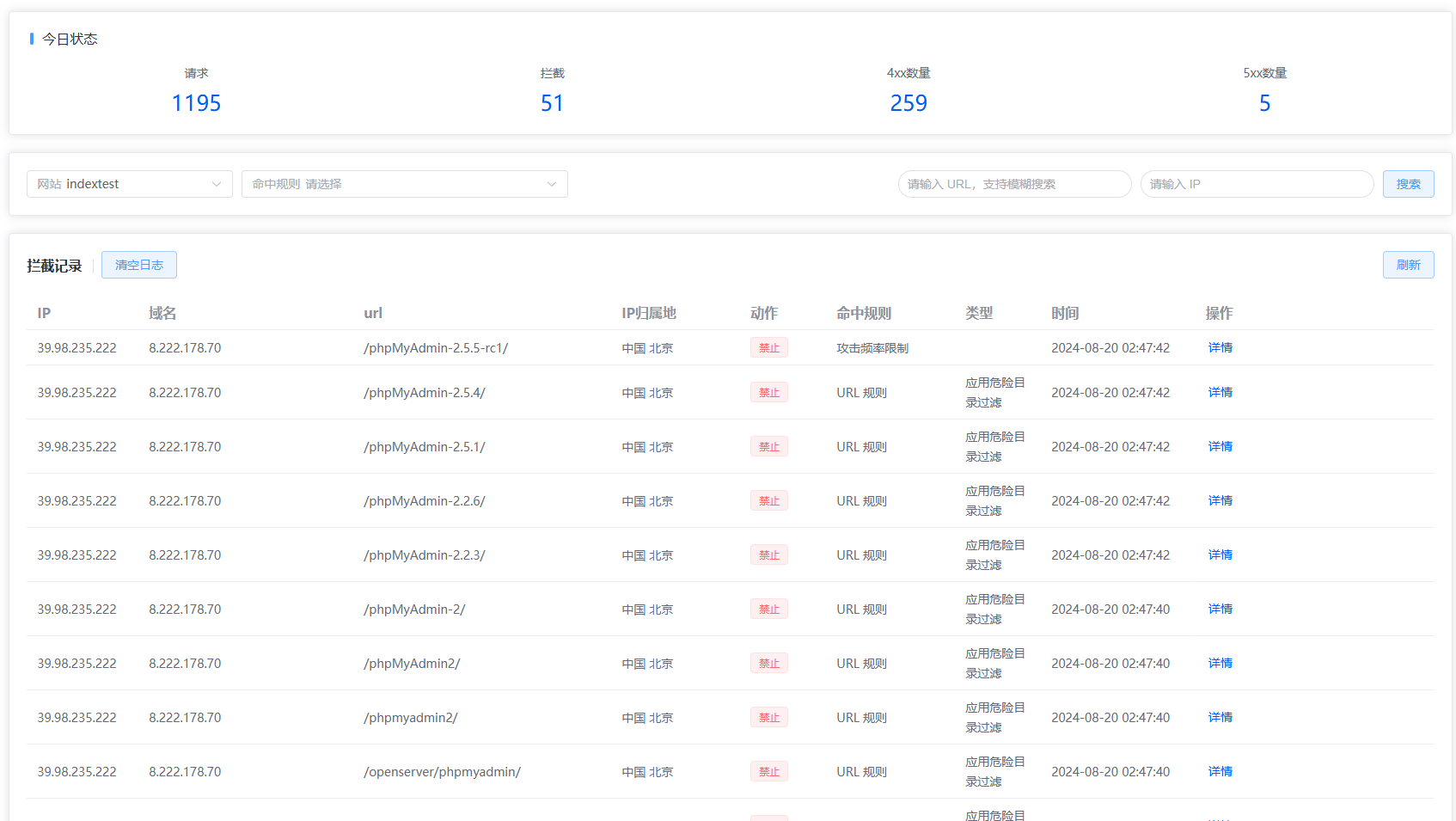Click URL 规则 in /phpMyAdmin-2.5.1/ row
Image resolution: width=1456 pixels, height=821 pixels.
click(x=861, y=447)
